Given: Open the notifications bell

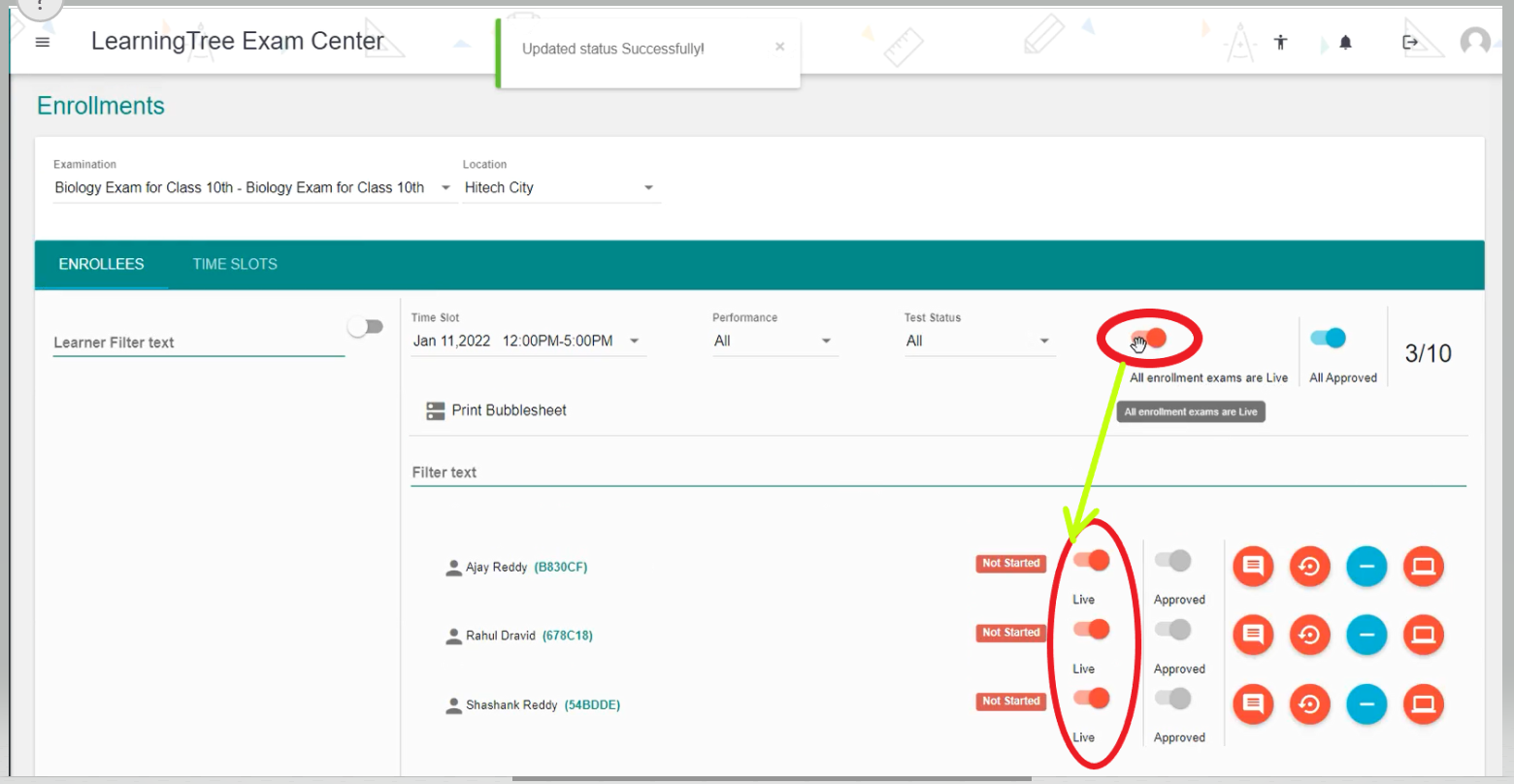Looking at the screenshot, I should tap(1345, 43).
